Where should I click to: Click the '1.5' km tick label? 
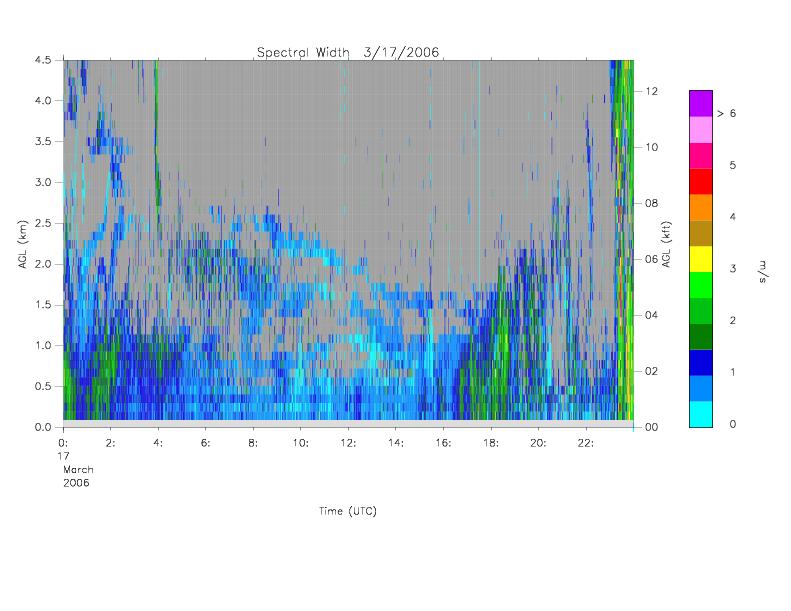point(43,305)
